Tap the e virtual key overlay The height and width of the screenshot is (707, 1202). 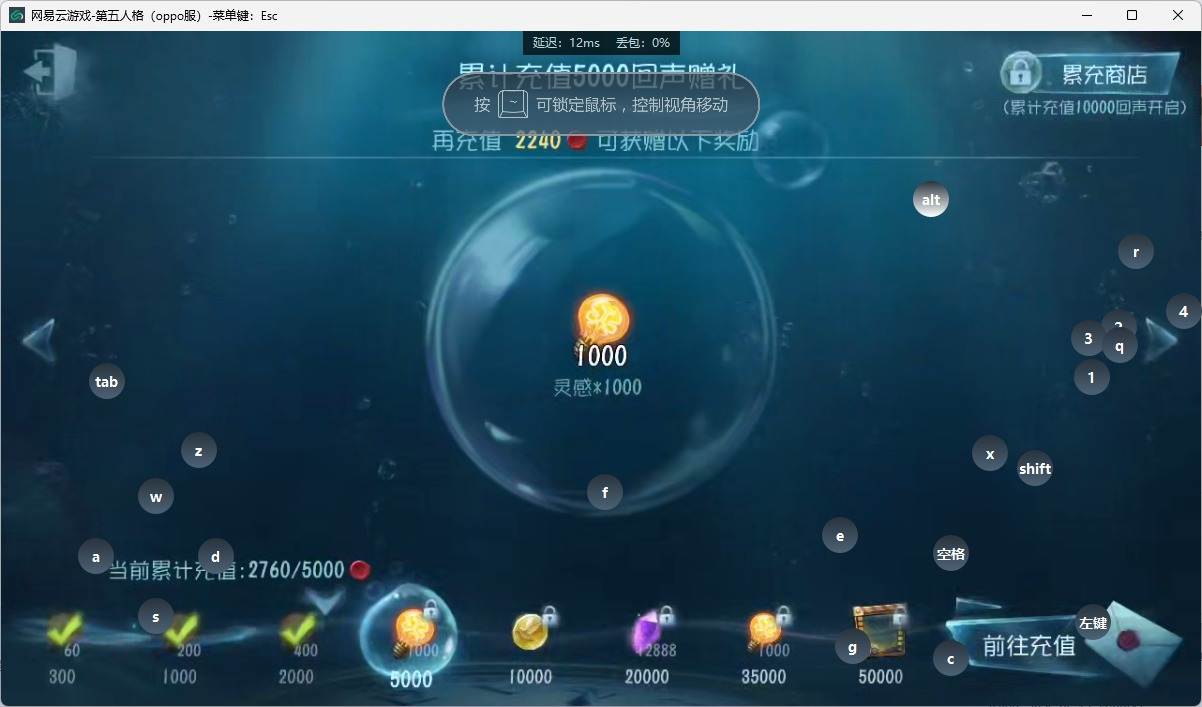[x=840, y=536]
